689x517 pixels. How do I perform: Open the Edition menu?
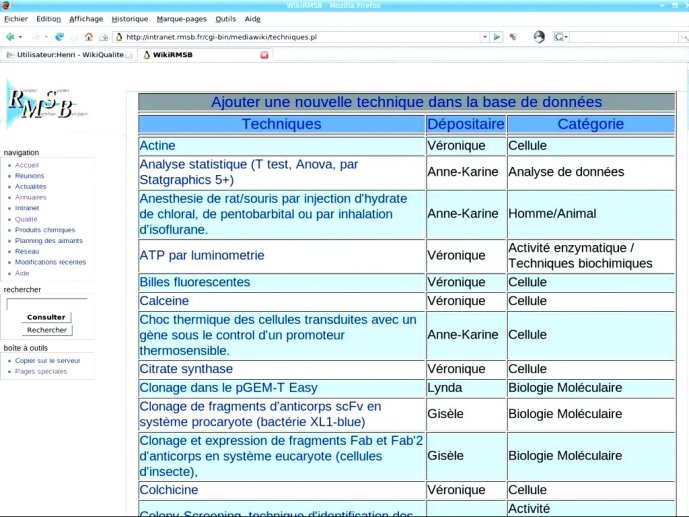pyautogui.click(x=49, y=19)
